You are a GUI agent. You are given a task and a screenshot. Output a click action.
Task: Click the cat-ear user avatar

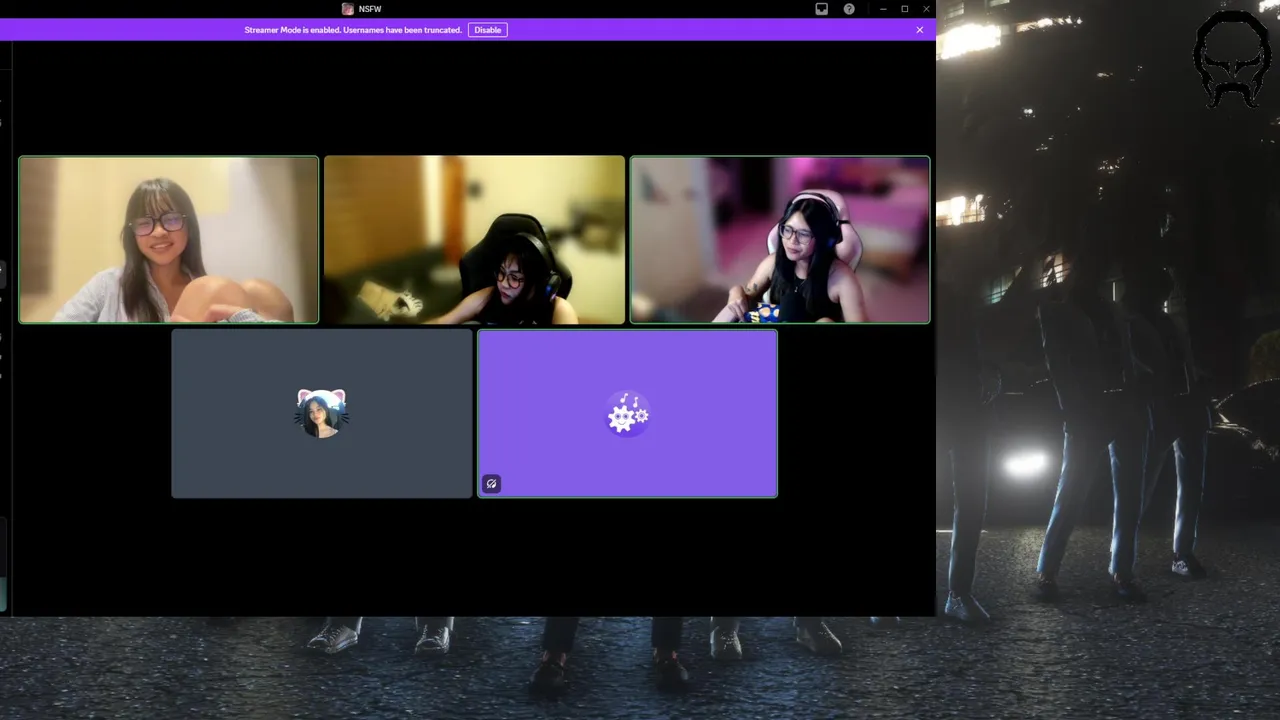321,413
